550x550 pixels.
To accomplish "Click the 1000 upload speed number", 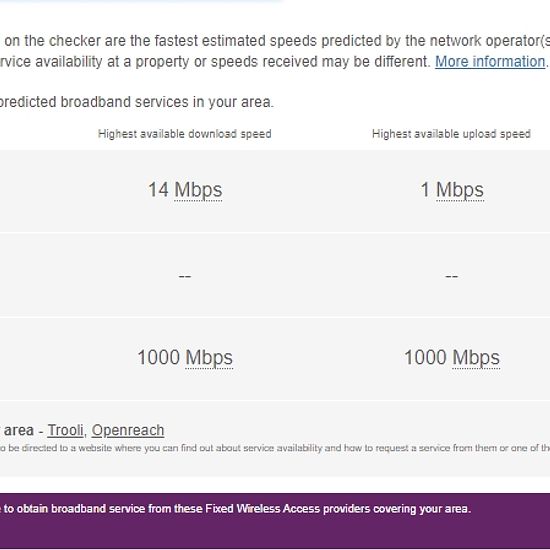I will (x=425, y=357).
